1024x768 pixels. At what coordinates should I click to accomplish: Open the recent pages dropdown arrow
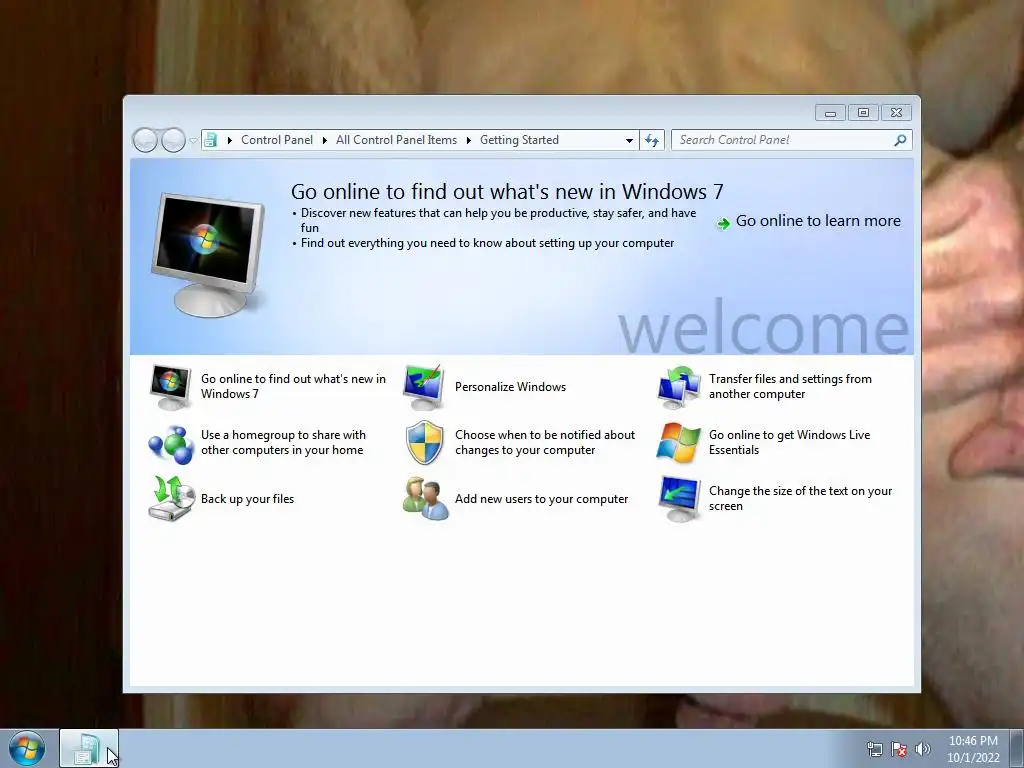193,140
